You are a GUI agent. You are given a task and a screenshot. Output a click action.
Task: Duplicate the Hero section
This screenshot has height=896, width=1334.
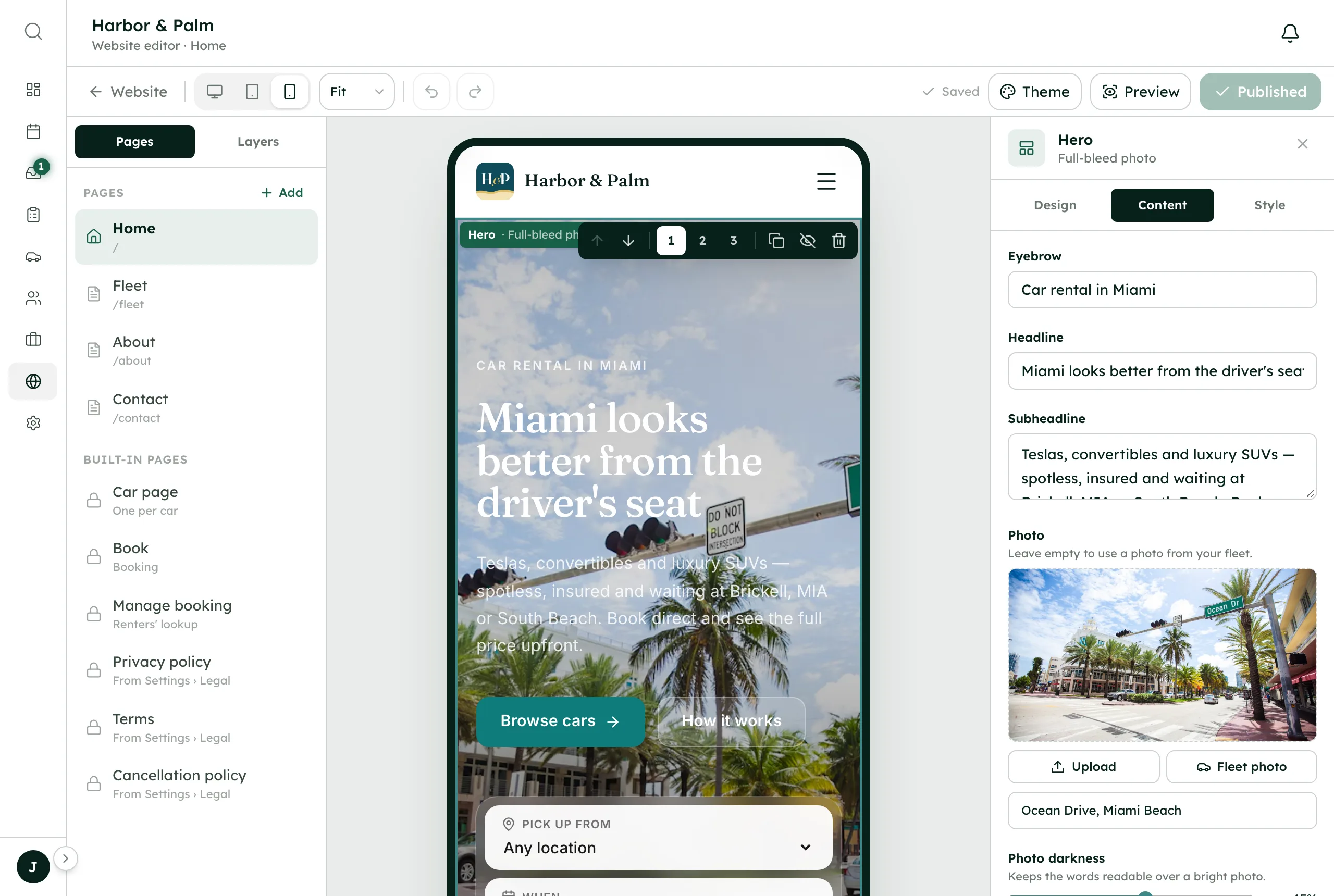(775, 241)
